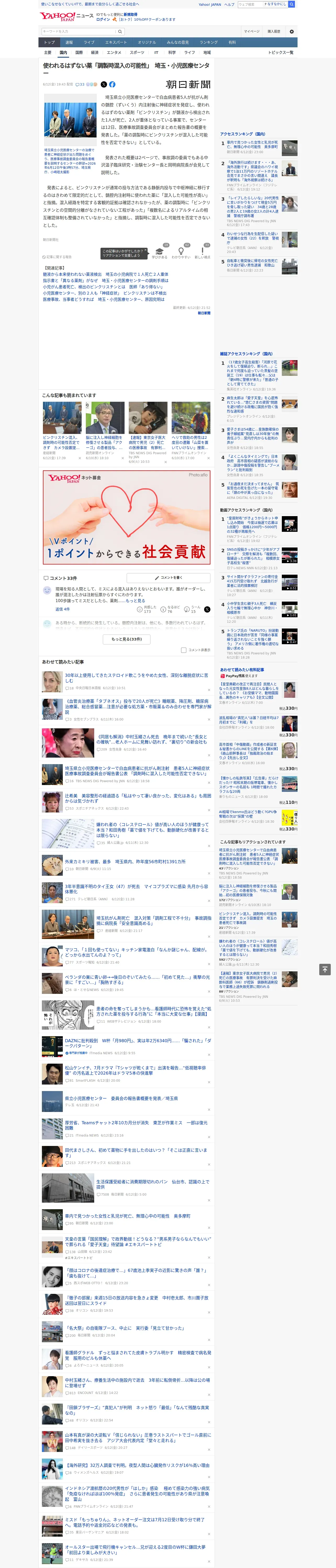The height and width of the screenshot is (1568, 336).
Task: Click the コメントを書く button
Action: [x=168, y=578]
